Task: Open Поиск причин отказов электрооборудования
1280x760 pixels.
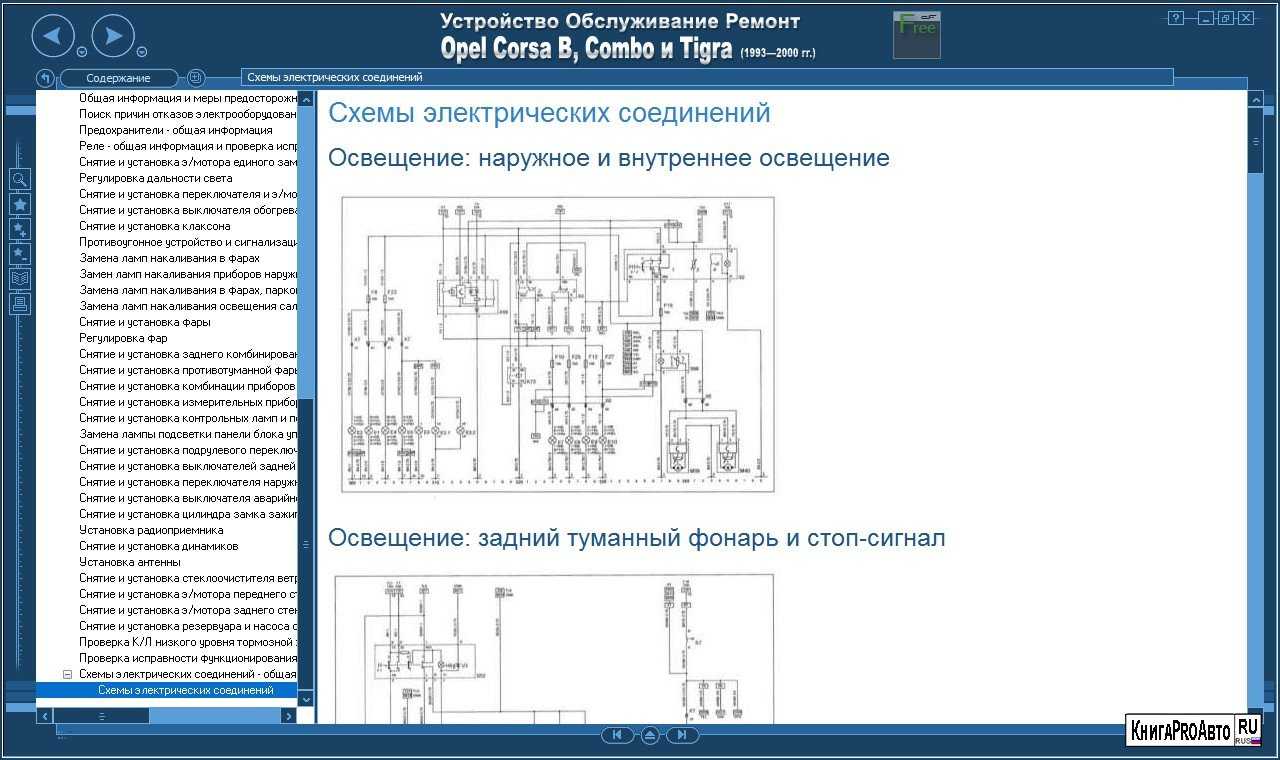Action: 188,114
